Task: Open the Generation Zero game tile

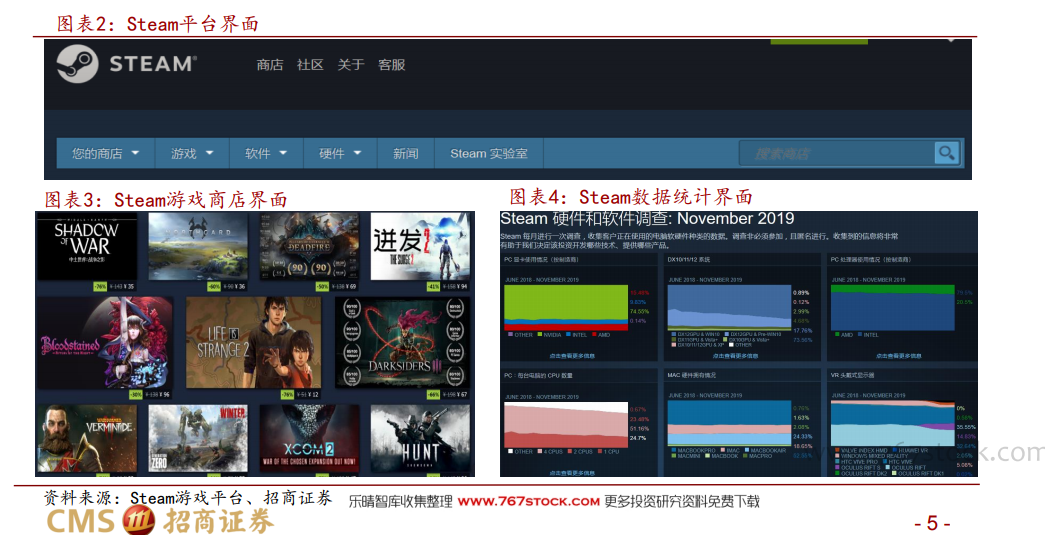Action: pyautogui.click(x=197, y=438)
